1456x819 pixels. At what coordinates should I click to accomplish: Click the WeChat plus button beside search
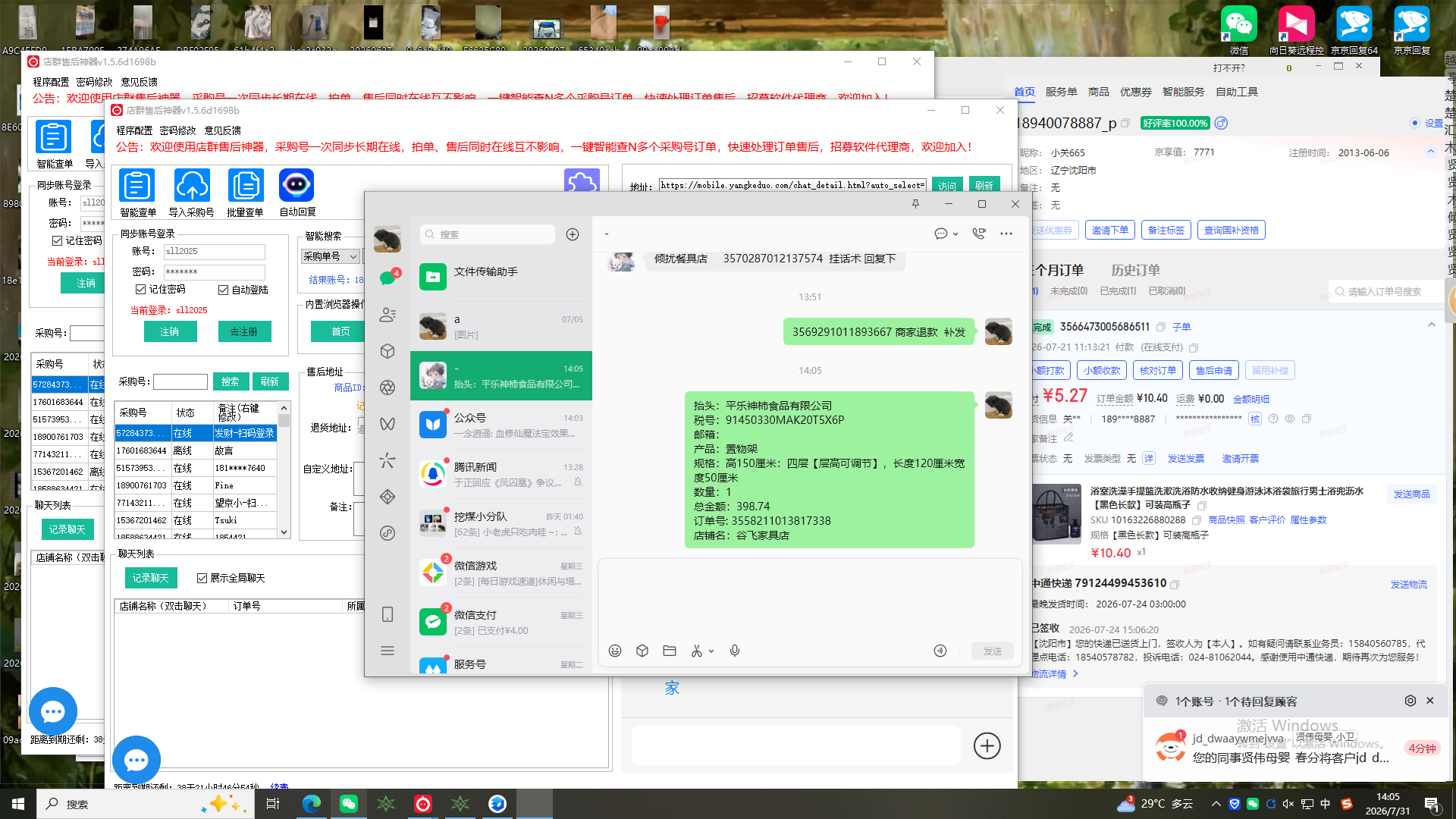click(573, 234)
